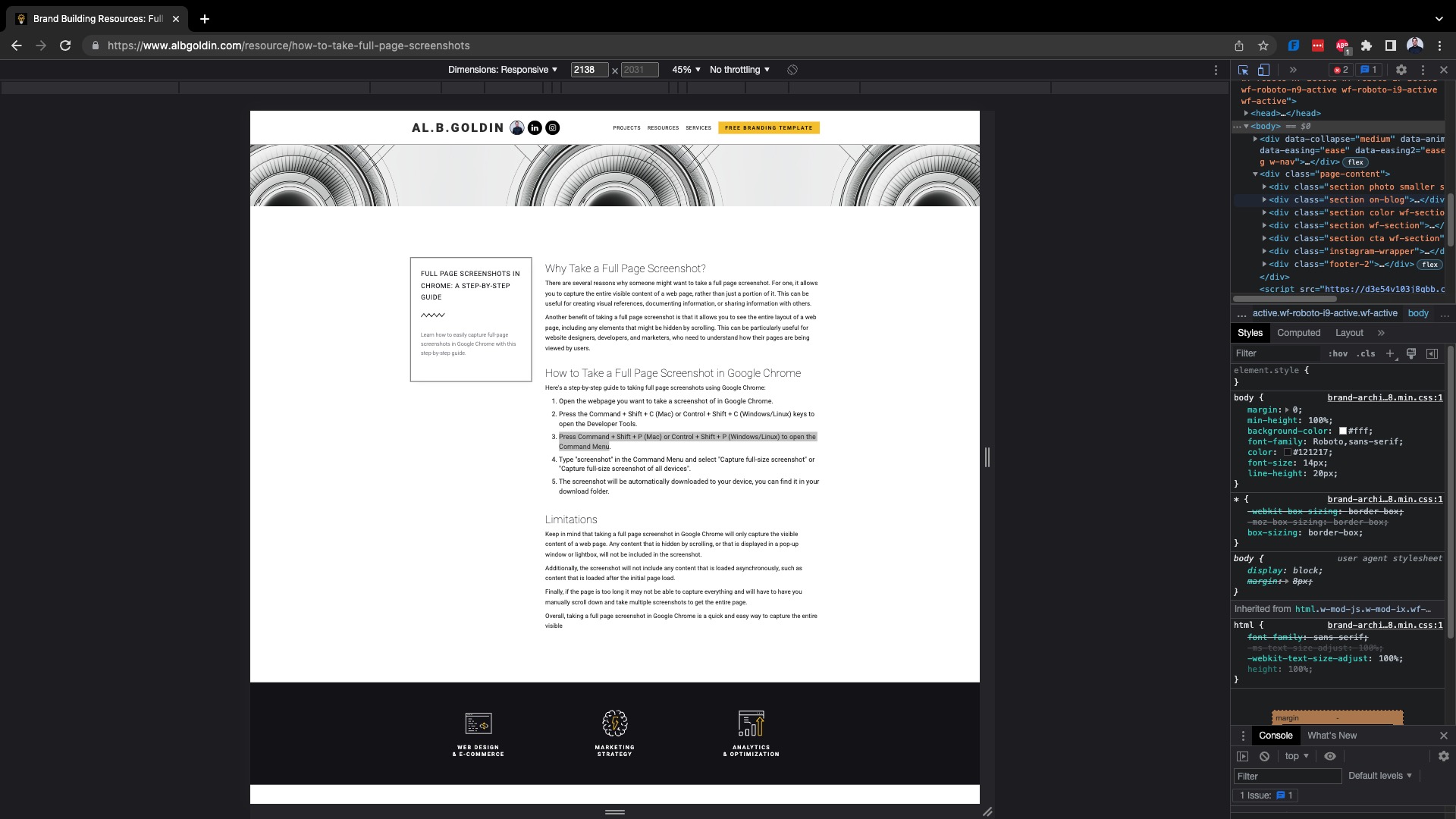
Task: Switch to the Layout tab
Action: pyautogui.click(x=1349, y=333)
